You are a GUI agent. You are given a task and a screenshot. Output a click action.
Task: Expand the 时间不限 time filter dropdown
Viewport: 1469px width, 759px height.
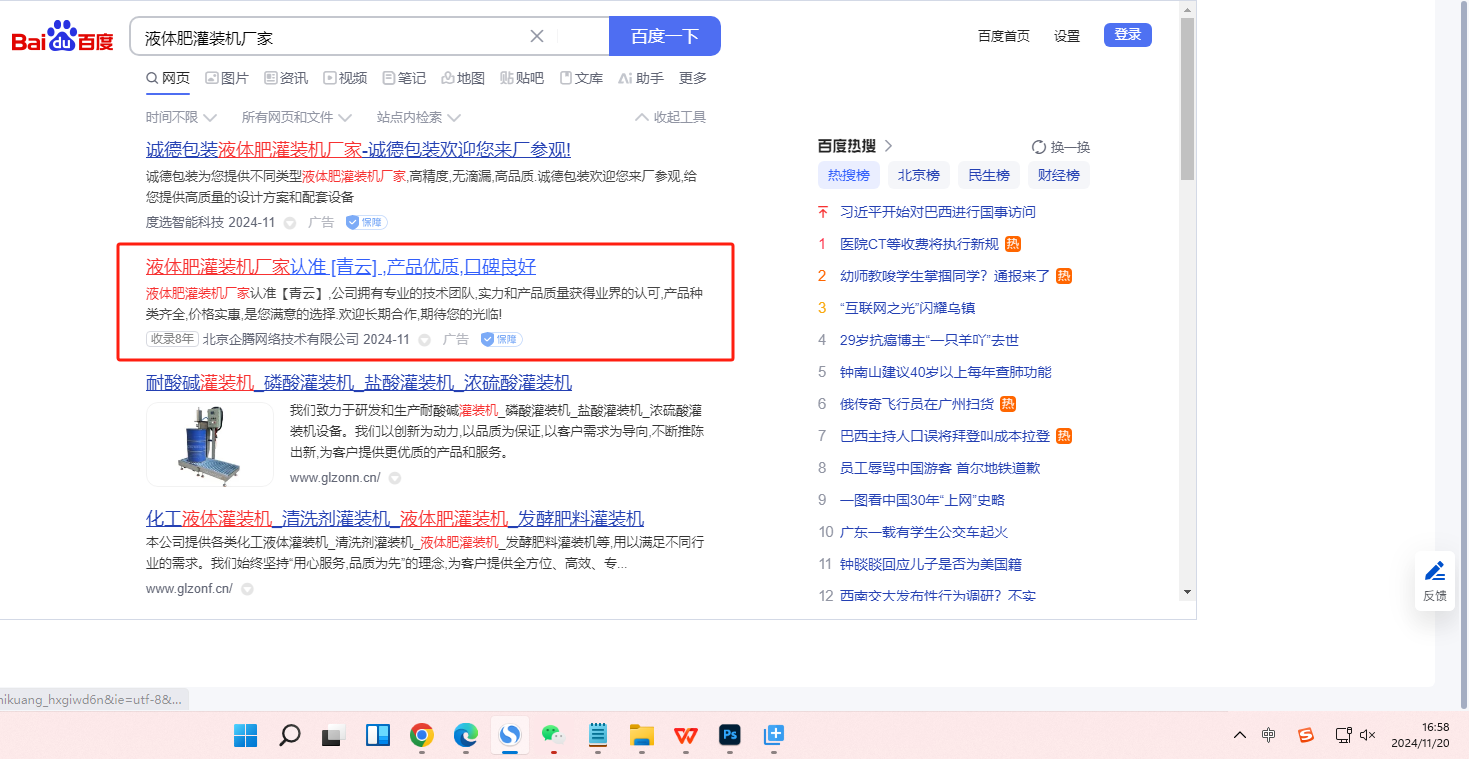coord(181,117)
